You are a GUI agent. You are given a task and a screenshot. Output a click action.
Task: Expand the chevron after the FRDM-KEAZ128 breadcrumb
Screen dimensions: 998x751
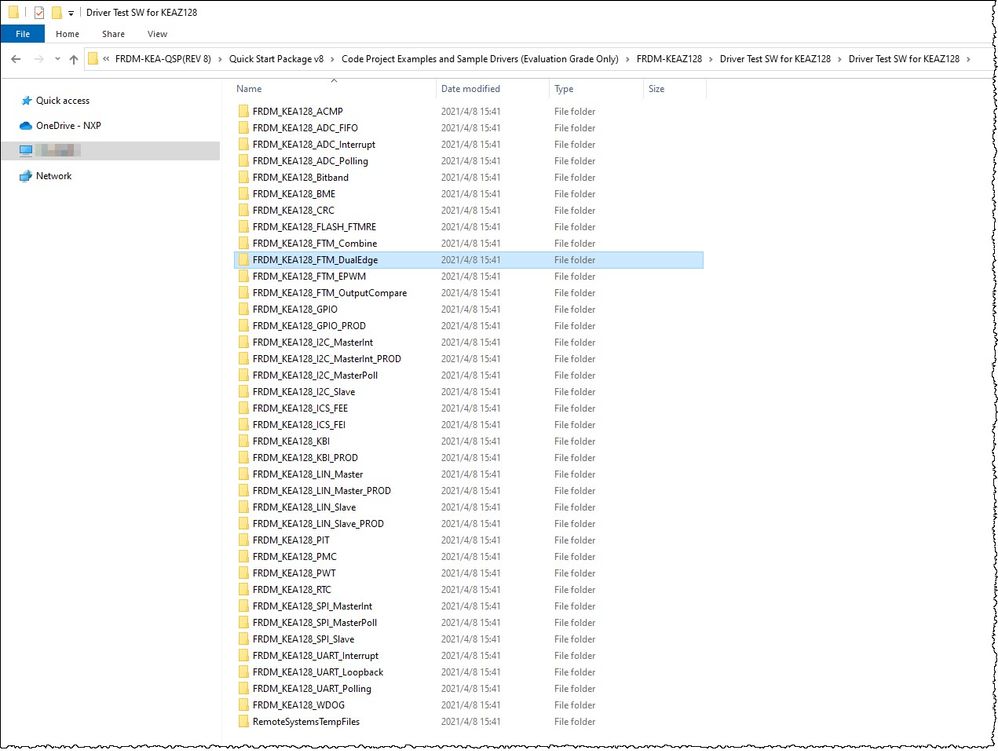[711, 59]
